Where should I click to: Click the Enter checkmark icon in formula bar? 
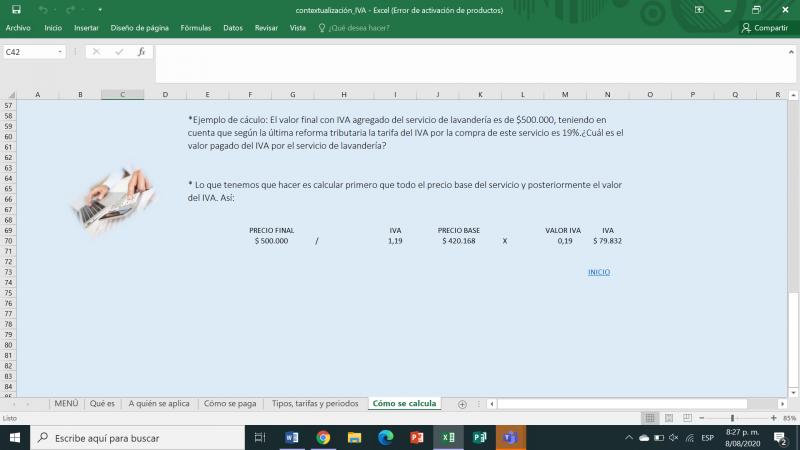pos(119,52)
